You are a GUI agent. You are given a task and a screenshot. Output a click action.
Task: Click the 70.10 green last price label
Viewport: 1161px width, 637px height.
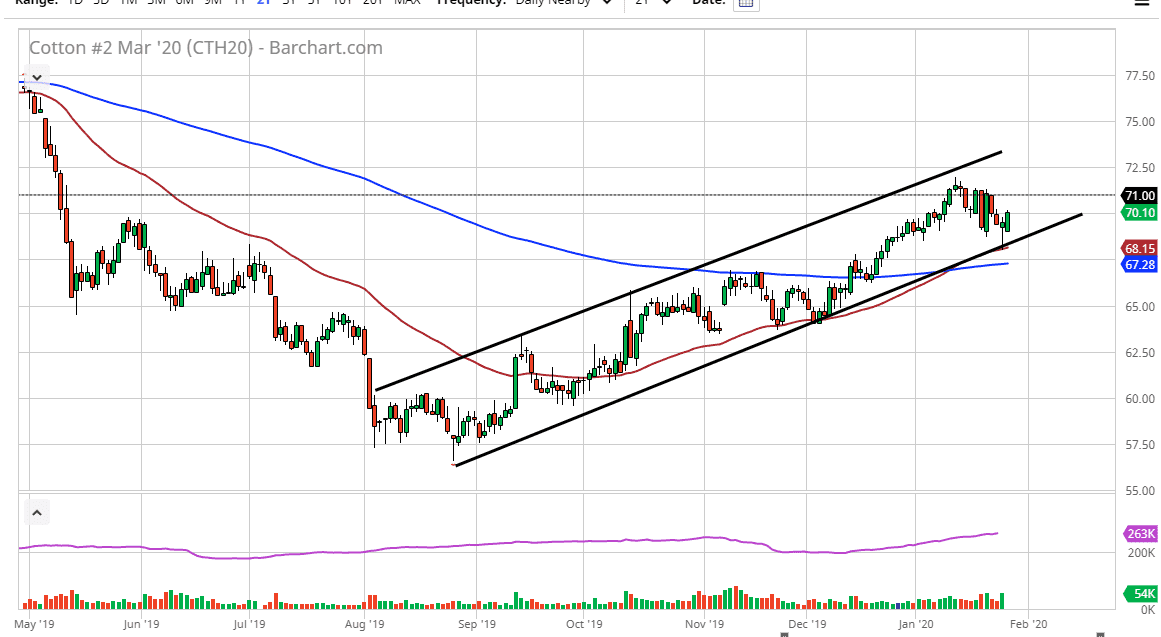pos(1140,213)
